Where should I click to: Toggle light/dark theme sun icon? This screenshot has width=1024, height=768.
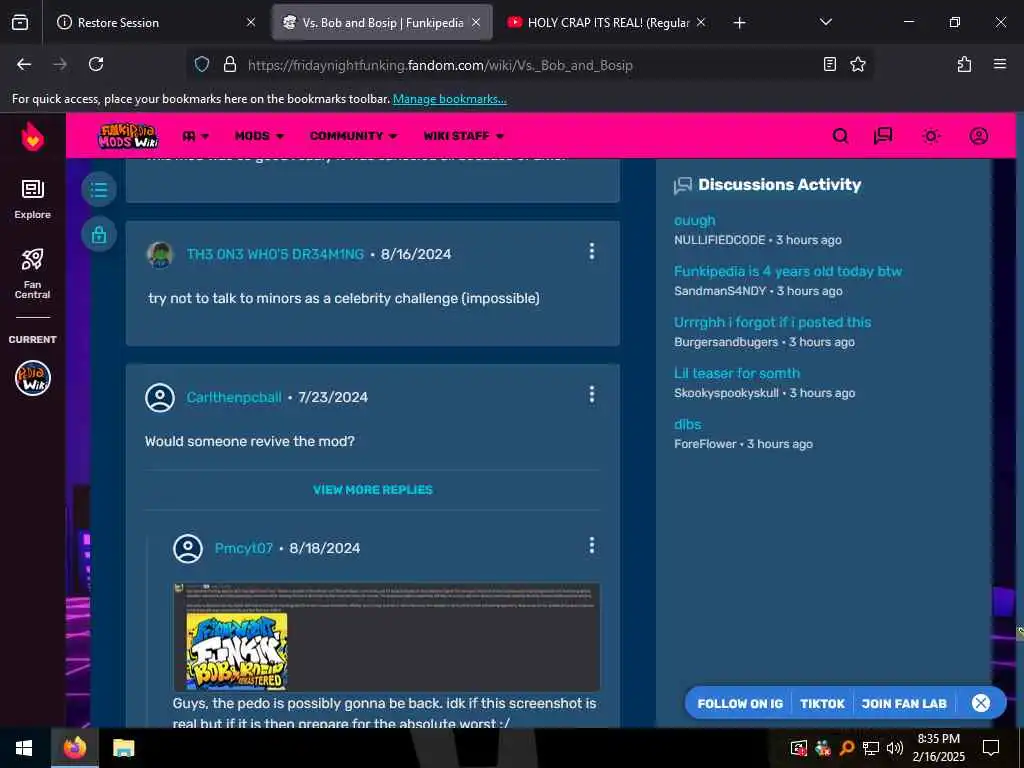click(x=931, y=136)
